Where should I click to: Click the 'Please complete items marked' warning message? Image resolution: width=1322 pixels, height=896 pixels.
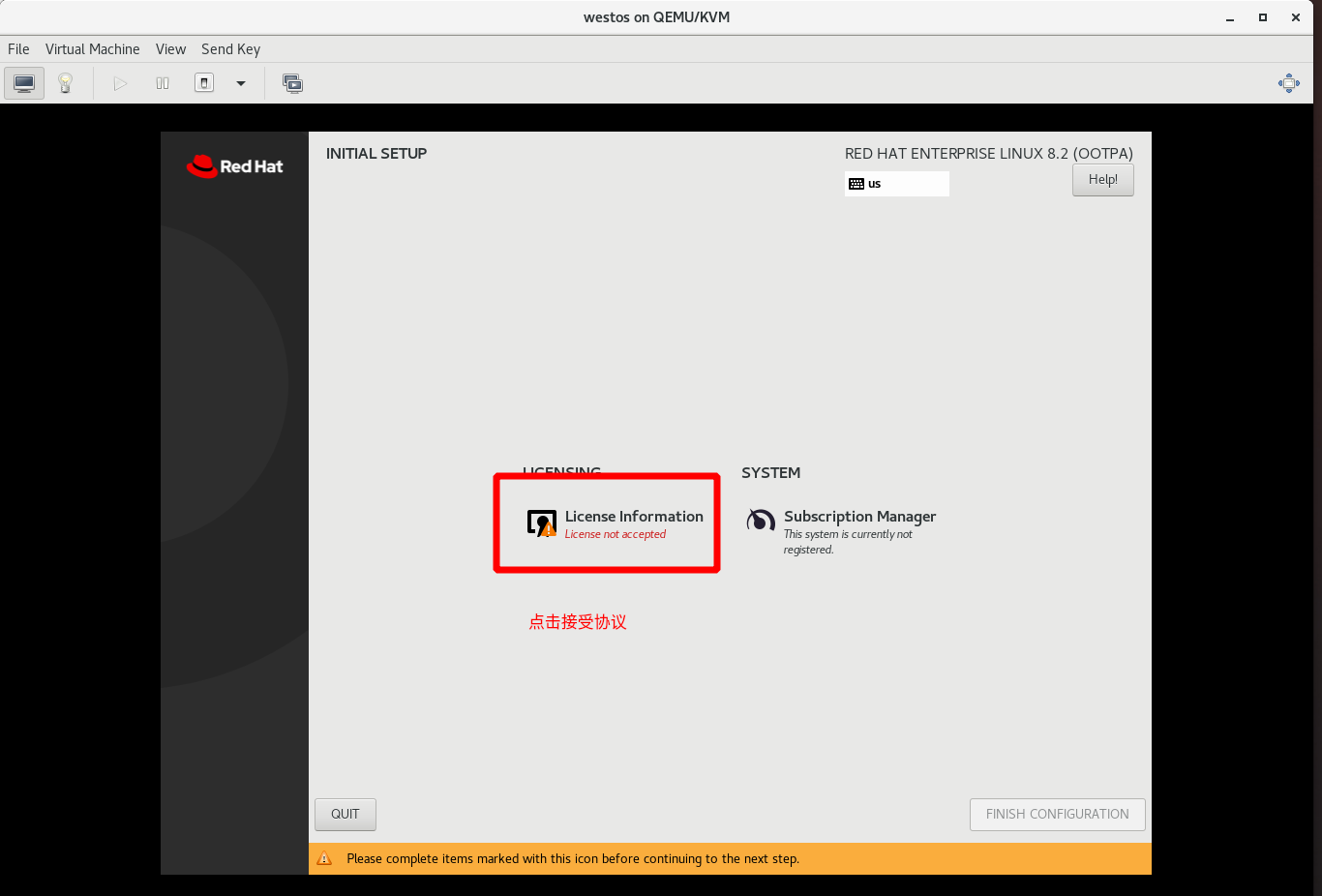(x=573, y=859)
